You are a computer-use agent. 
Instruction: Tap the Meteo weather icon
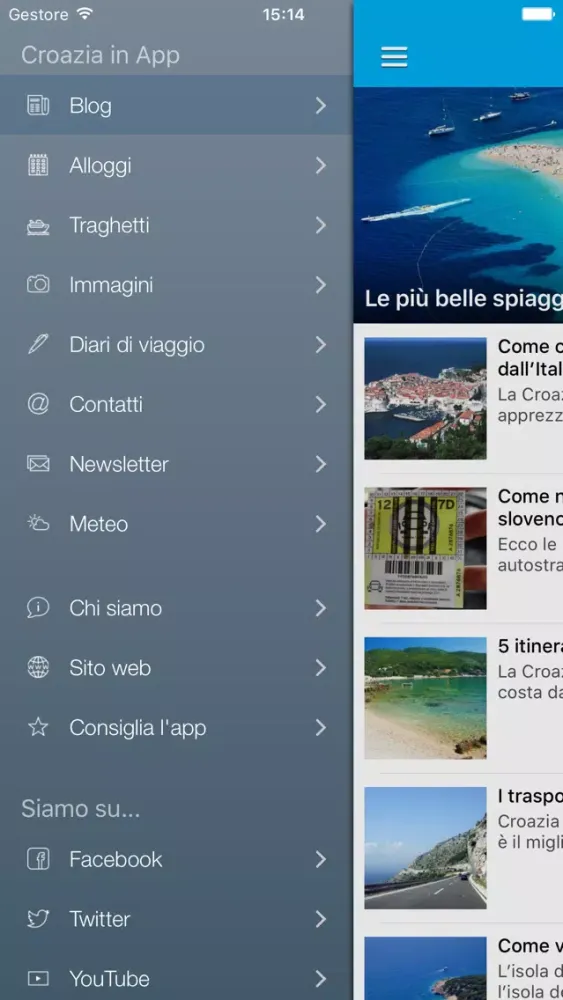click(38, 524)
